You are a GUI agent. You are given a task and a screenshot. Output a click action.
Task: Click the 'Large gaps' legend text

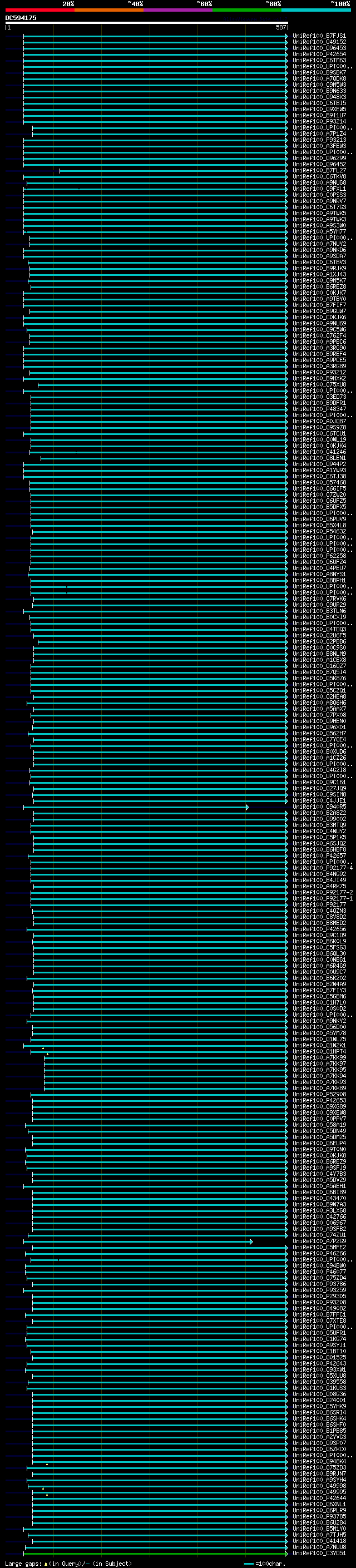(x=23, y=1563)
